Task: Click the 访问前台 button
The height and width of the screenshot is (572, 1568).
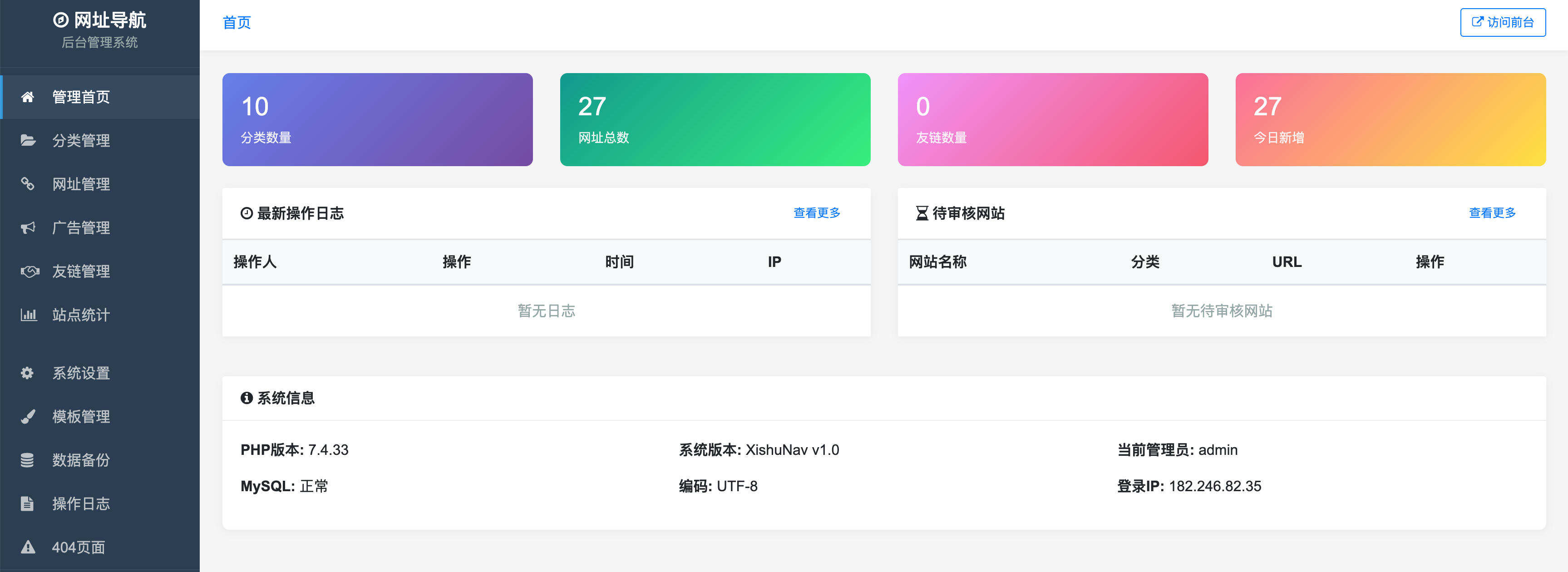Action: click(x=1502, y=23)
